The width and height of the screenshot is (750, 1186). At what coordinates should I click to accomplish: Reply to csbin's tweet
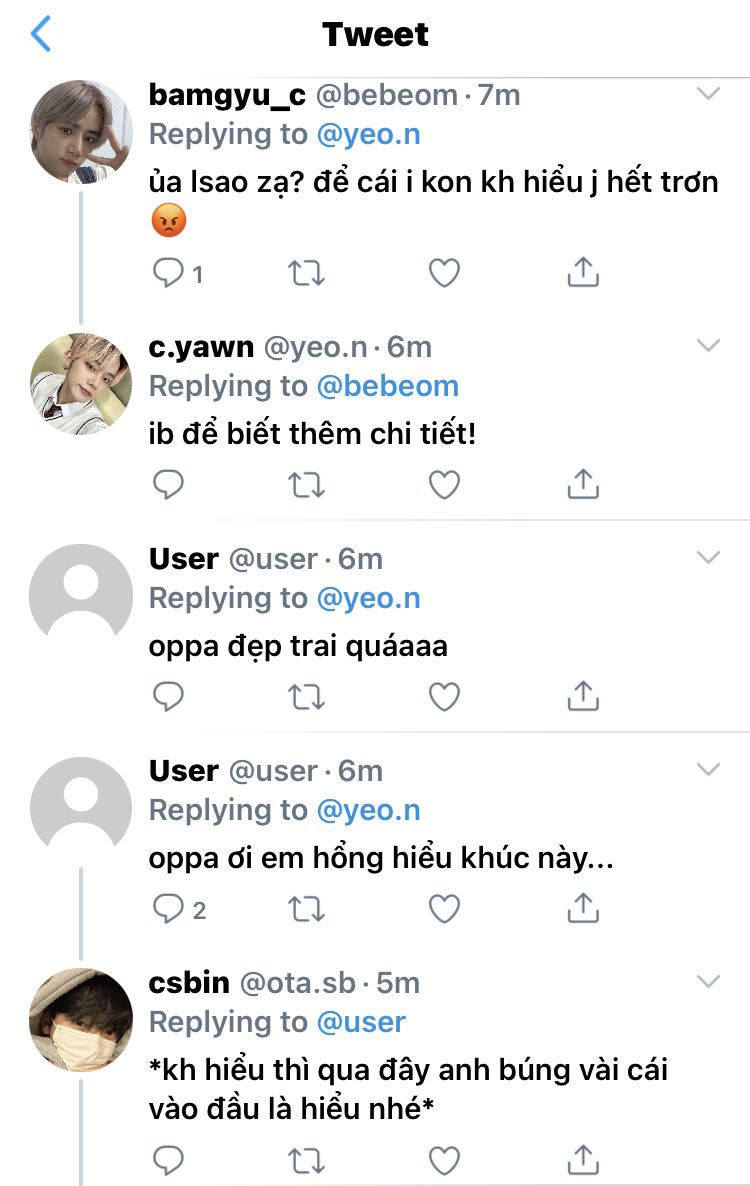tap(169, 1159)
